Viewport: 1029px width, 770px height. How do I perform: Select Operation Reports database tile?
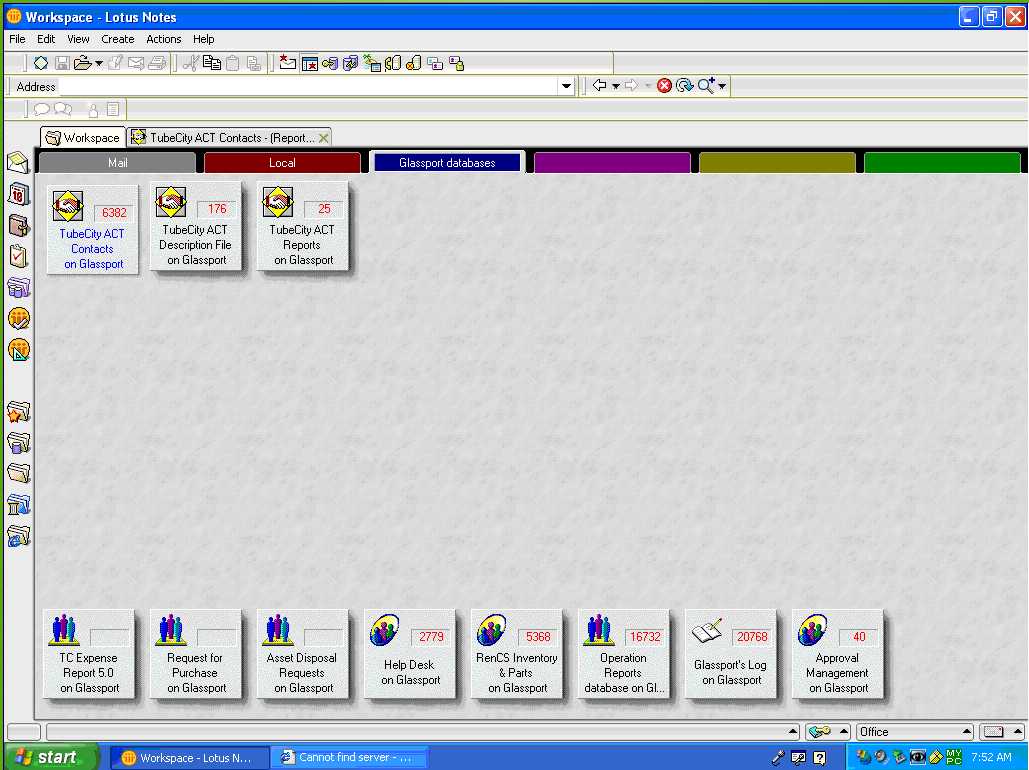(x=623, y=654)
